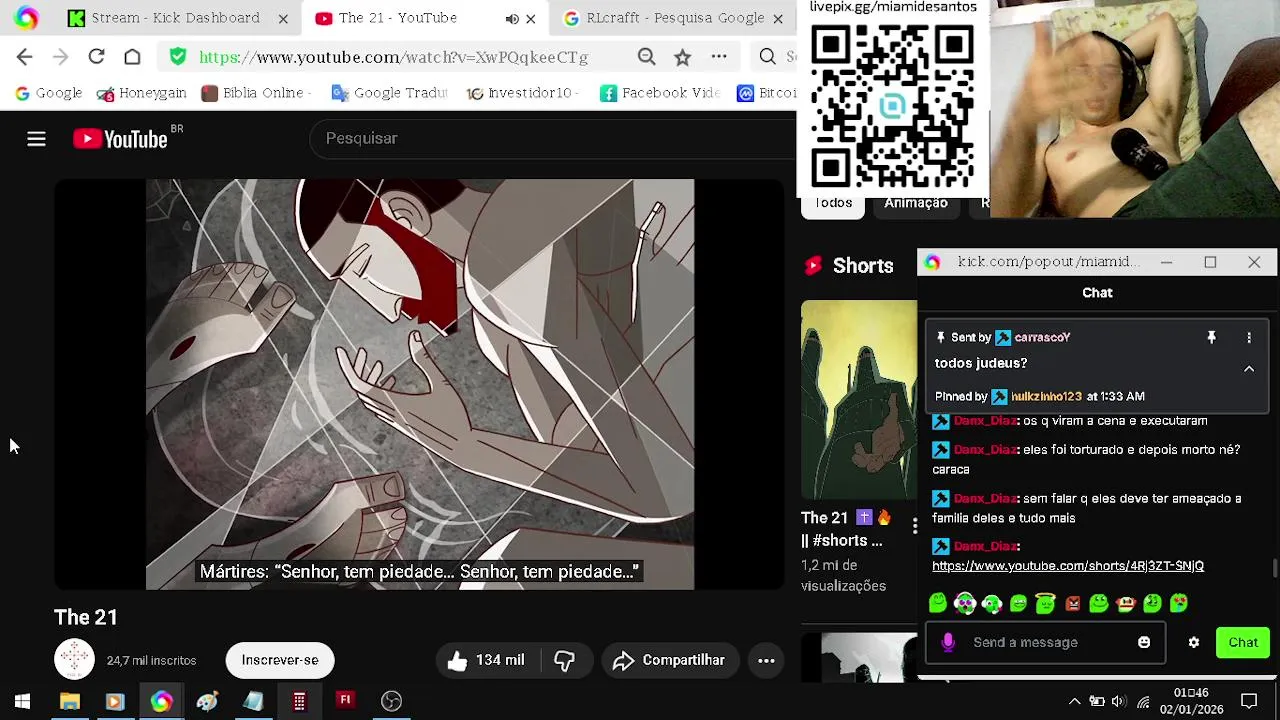Open the browser home page icon
This screenshot has width=1280, height=720.
coord(132,57)
